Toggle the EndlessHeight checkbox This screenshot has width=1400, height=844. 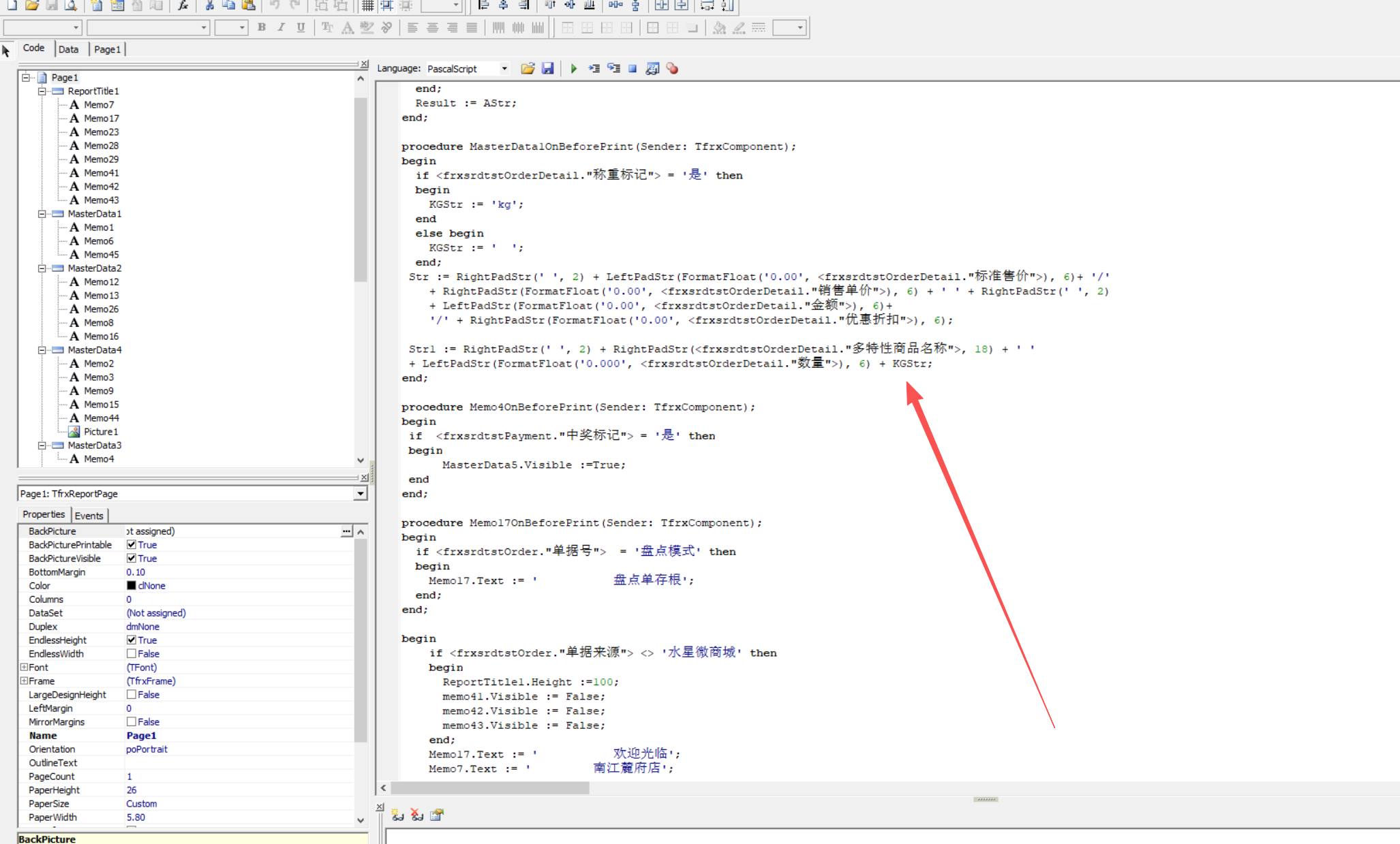pyautogui.click(x=131, y=640)
